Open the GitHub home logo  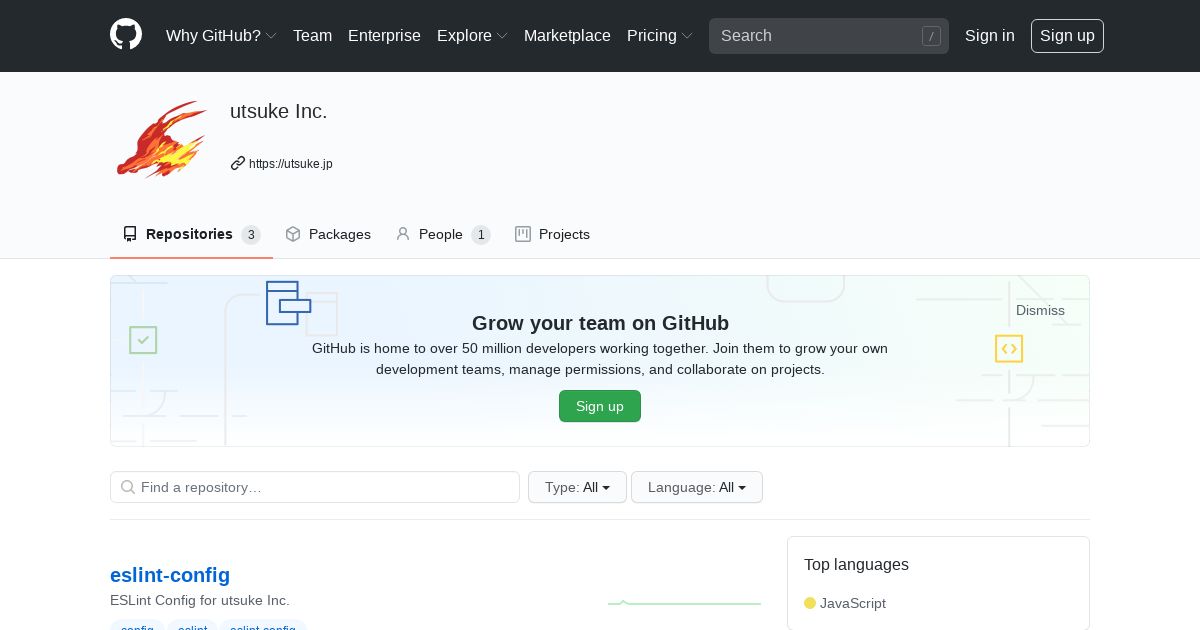pyautogui.click(x=126, y=35)
